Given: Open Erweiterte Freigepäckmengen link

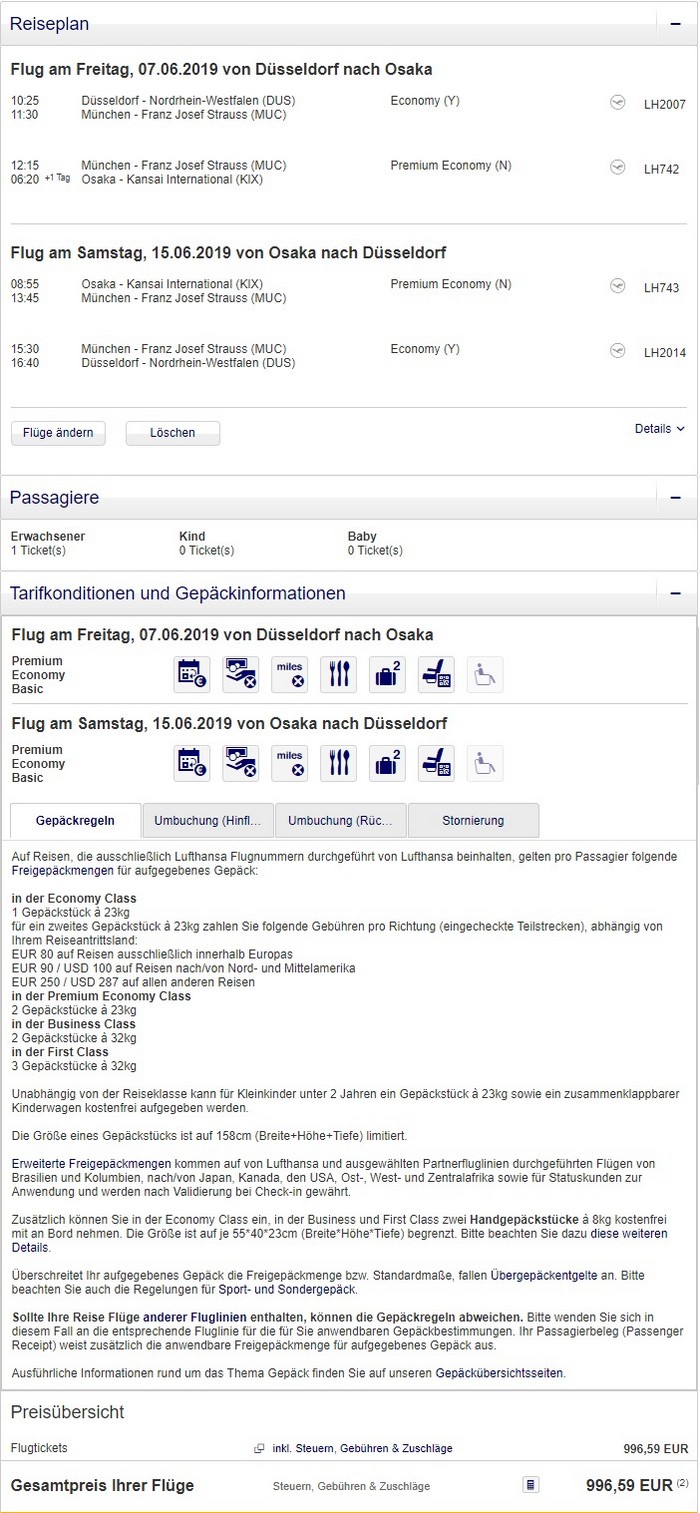Looking at the screenshot, I should (x=92, y=1163).
